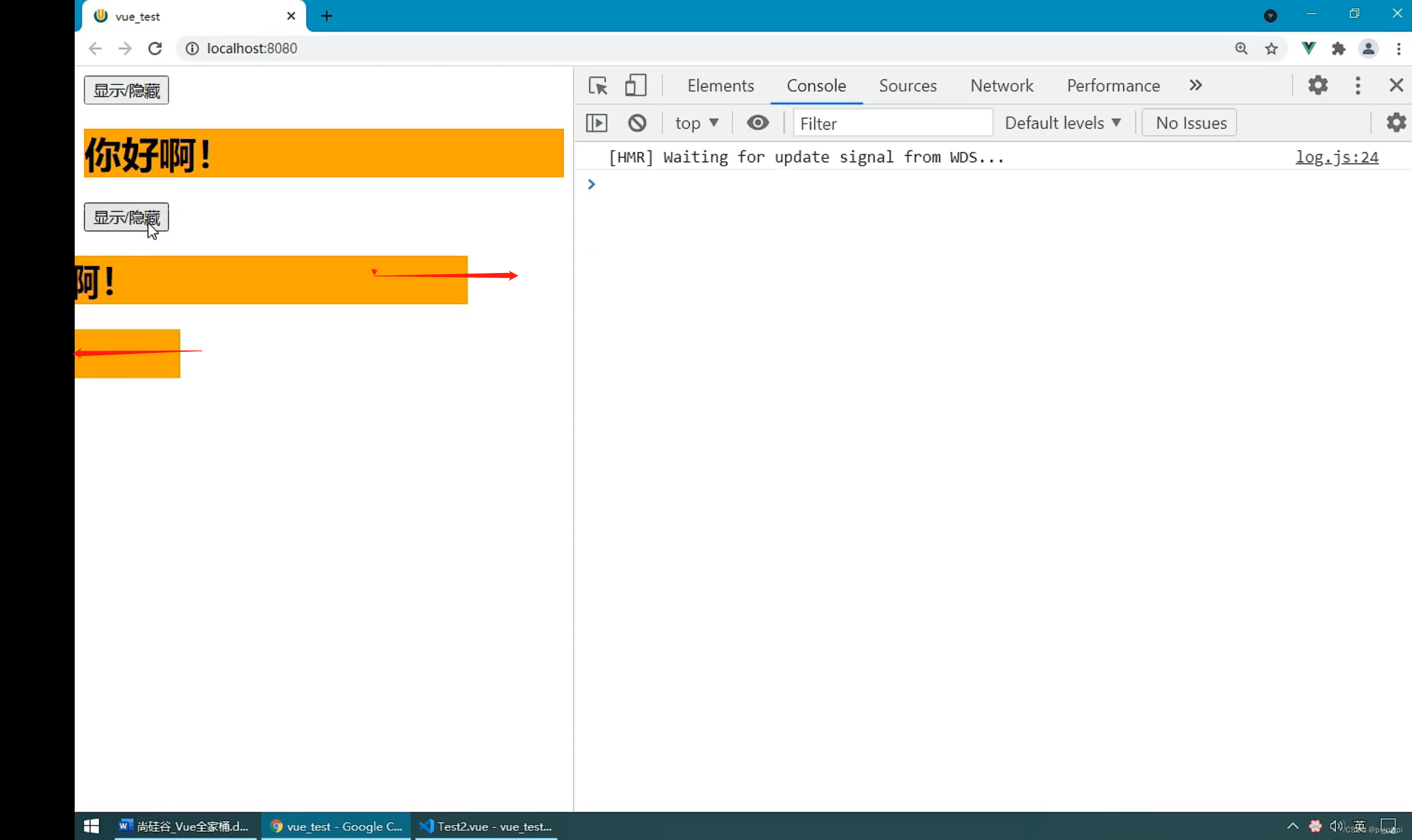The width and height of the screenshot is (1412, 840).
Task: Click the eye visibility toggle icon
Action: click(757, 122)
